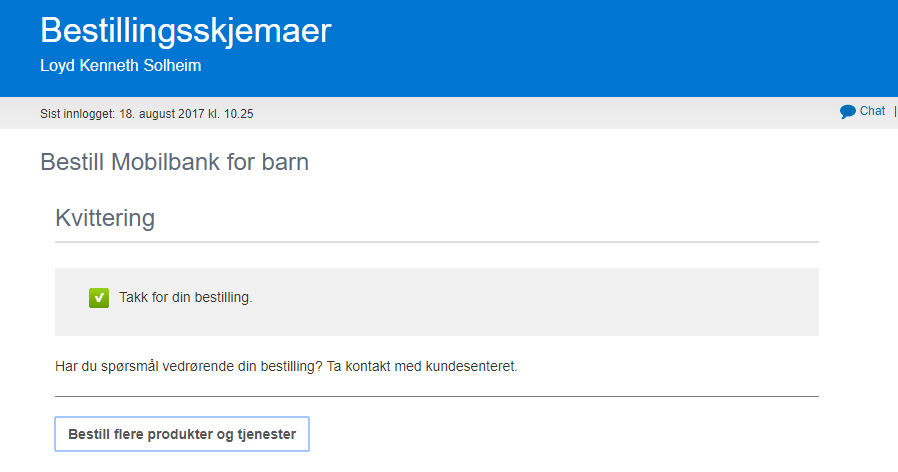
Task: Click the green checkmark confirmation icon
Action: [x=99, y=298]
